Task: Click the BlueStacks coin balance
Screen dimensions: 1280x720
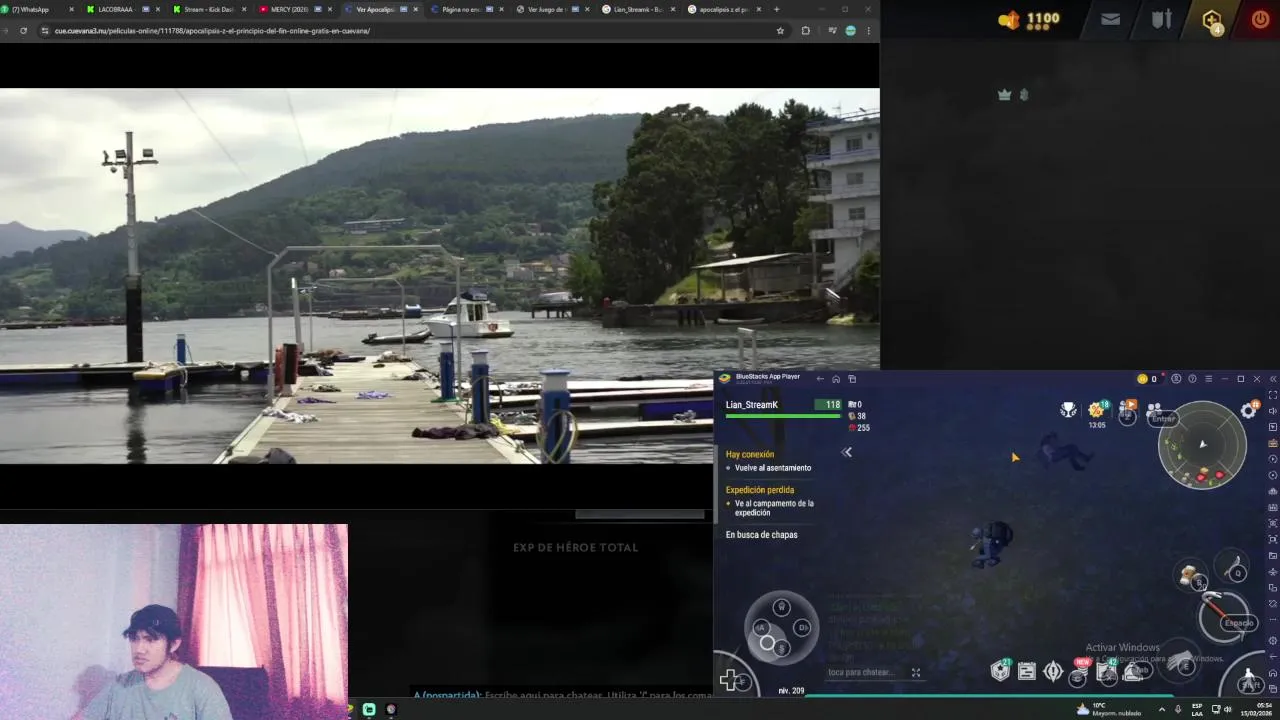Action: coord(1147,379)
